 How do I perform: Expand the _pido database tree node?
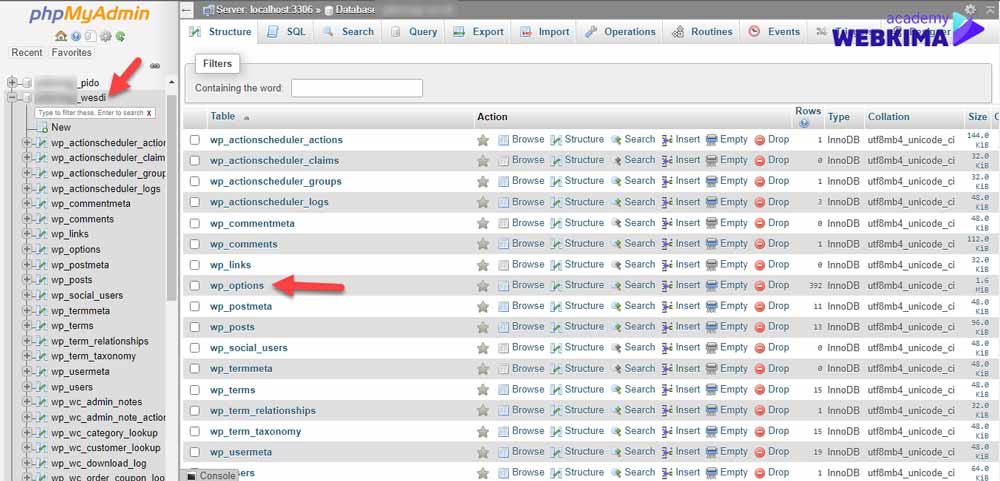click(x=11, y=83)
